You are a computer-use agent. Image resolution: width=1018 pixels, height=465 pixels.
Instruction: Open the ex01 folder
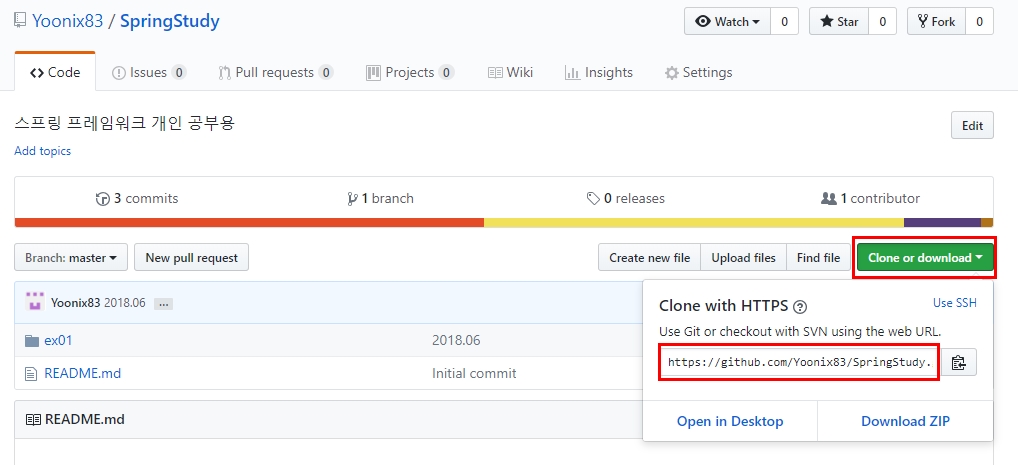point(58,340)
